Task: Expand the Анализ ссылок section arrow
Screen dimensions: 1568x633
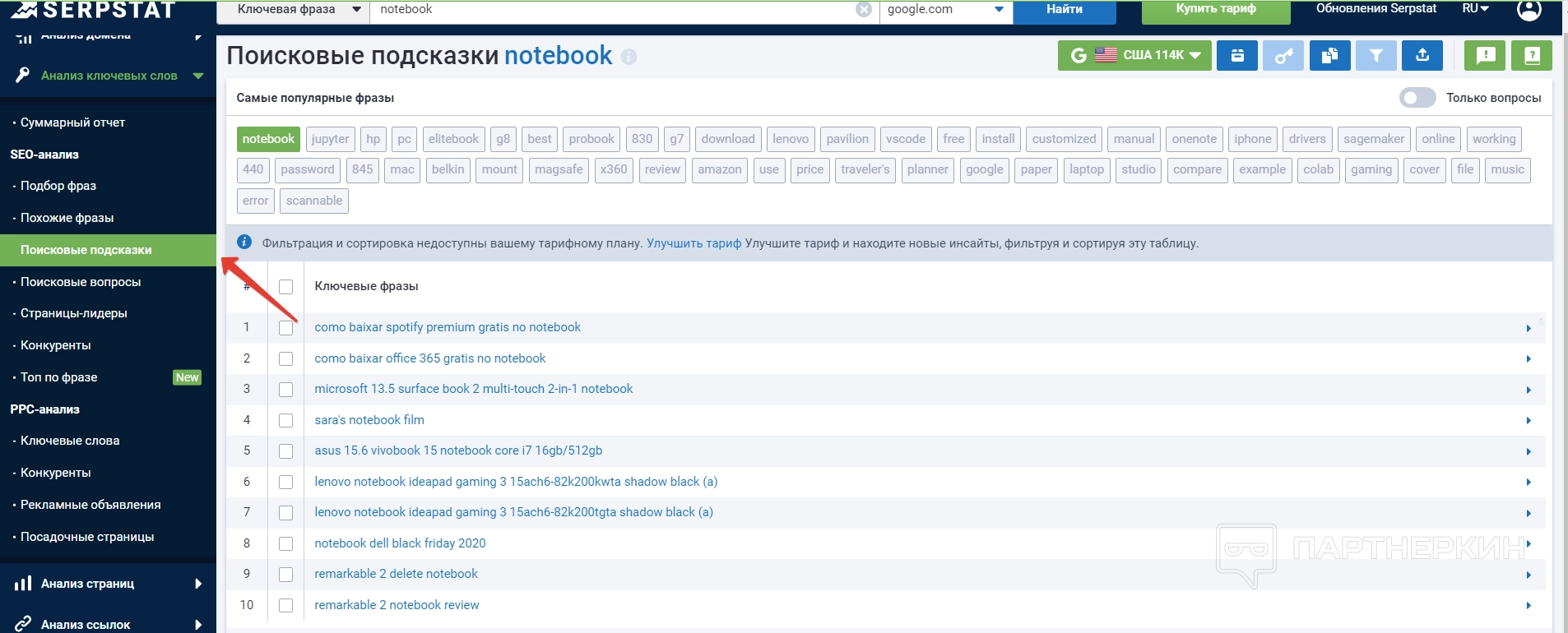Action: click(x=198, y=624)
